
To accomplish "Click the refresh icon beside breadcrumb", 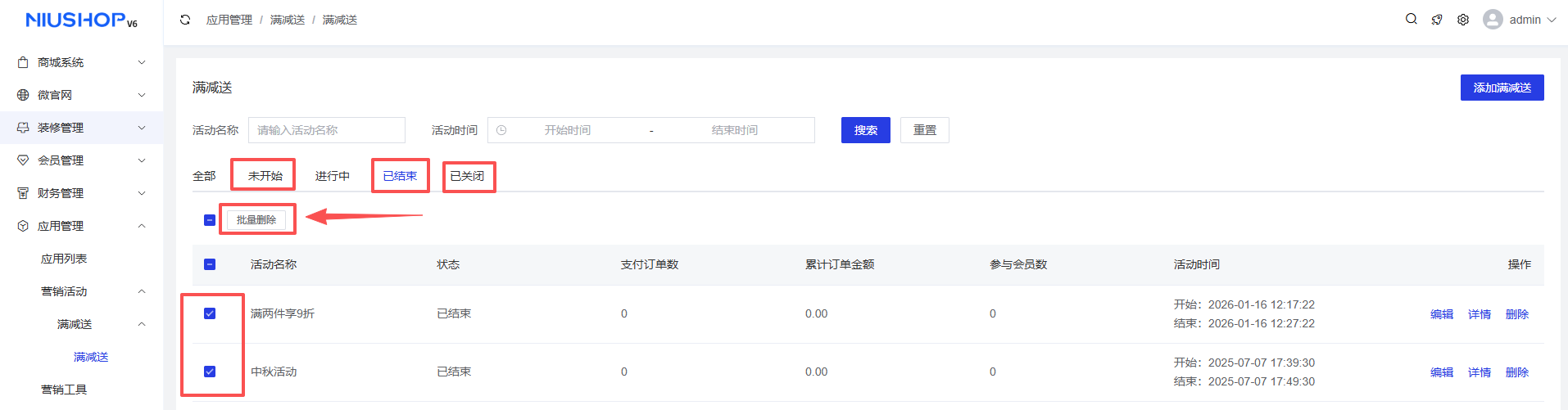I will point(185,20).
